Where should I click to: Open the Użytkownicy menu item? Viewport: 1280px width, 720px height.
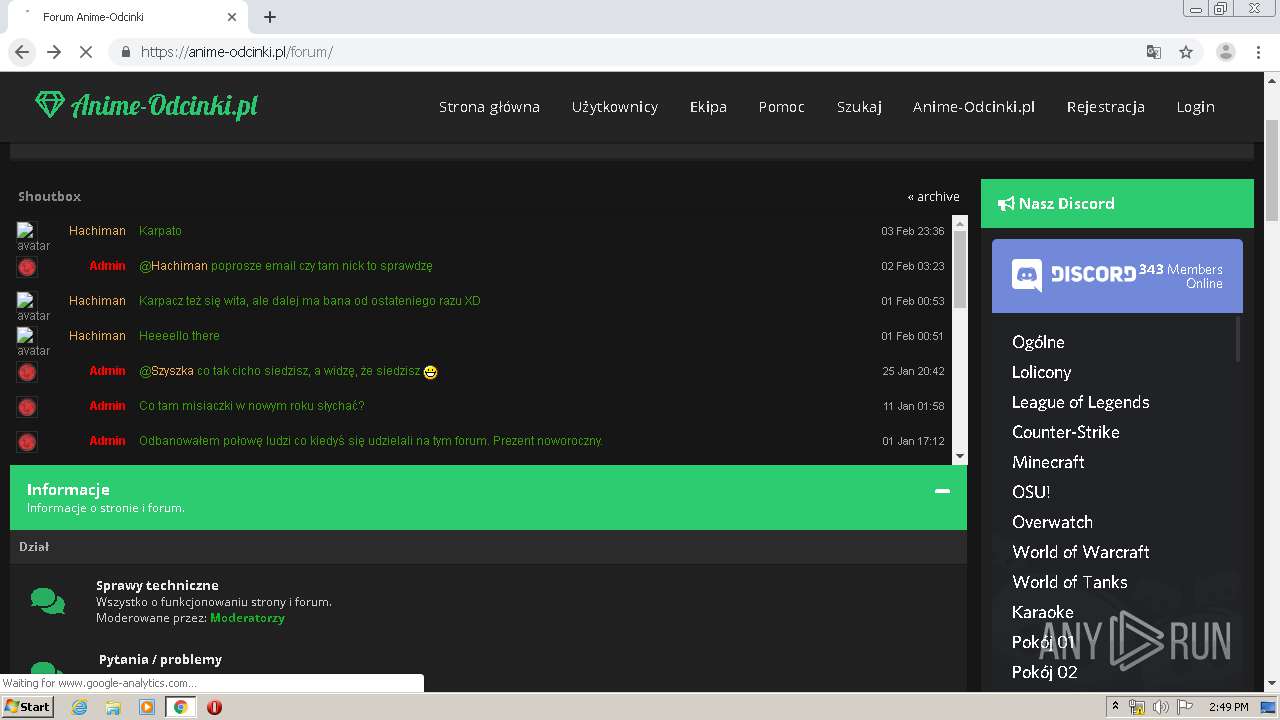point(615,107)
